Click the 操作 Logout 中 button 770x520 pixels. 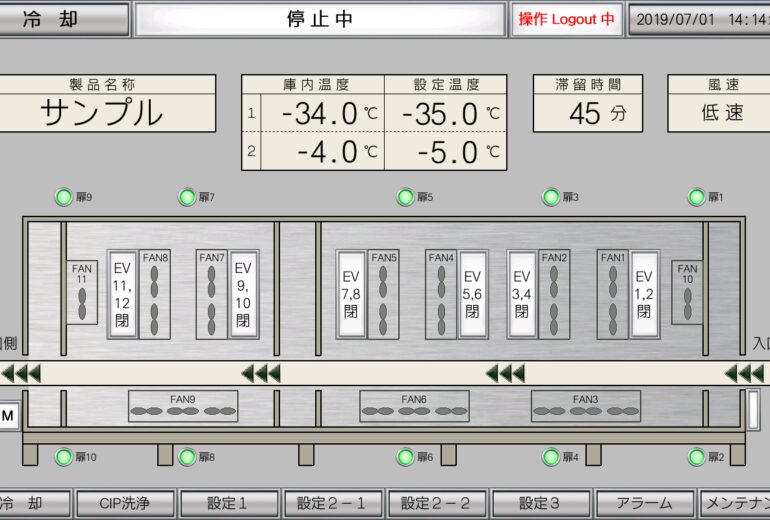pyautogui.click(x=566, y=19)
